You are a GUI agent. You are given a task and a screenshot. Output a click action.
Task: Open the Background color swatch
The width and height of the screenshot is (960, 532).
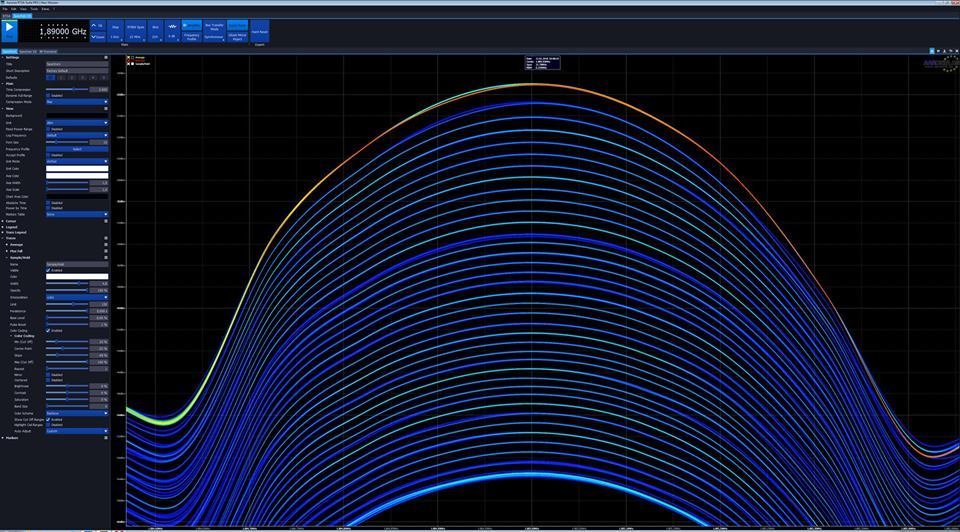click(x=77, y=115)
